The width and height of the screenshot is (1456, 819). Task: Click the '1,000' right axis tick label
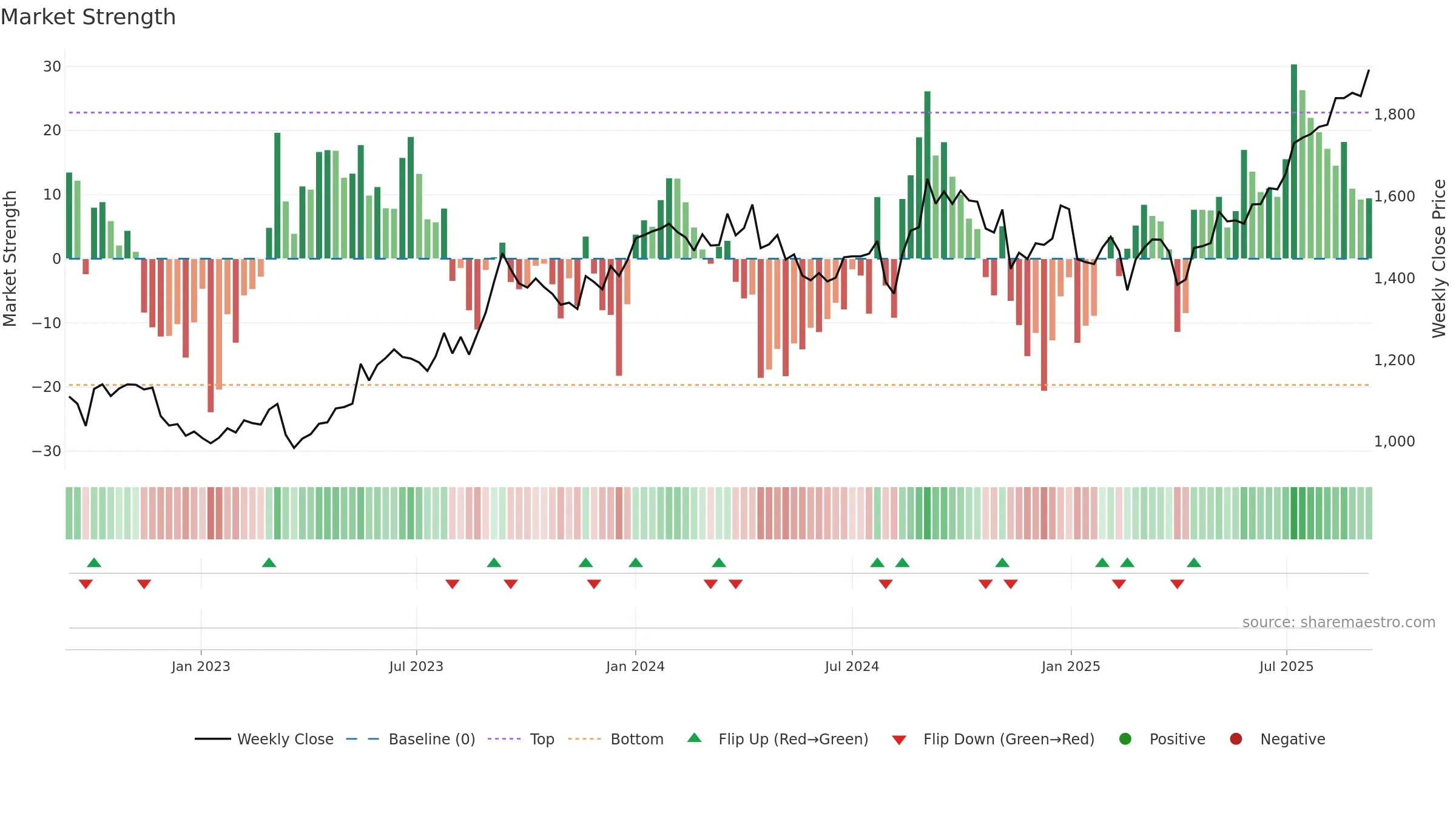1394,441
